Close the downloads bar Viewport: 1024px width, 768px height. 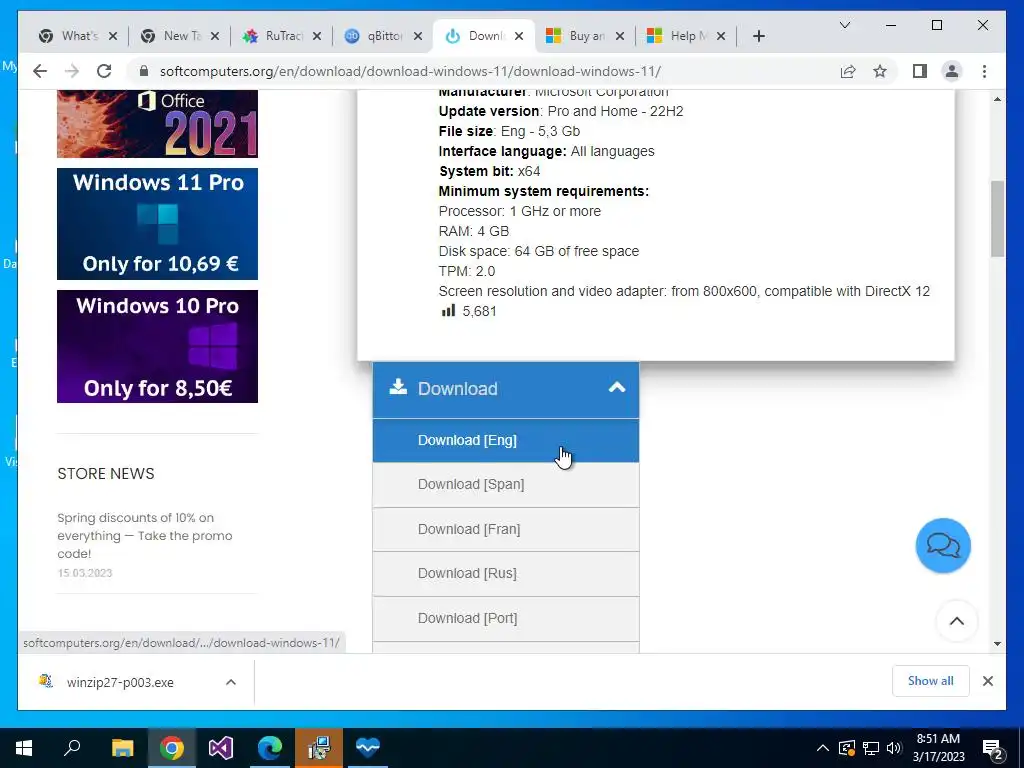click(x=988, y=681)
